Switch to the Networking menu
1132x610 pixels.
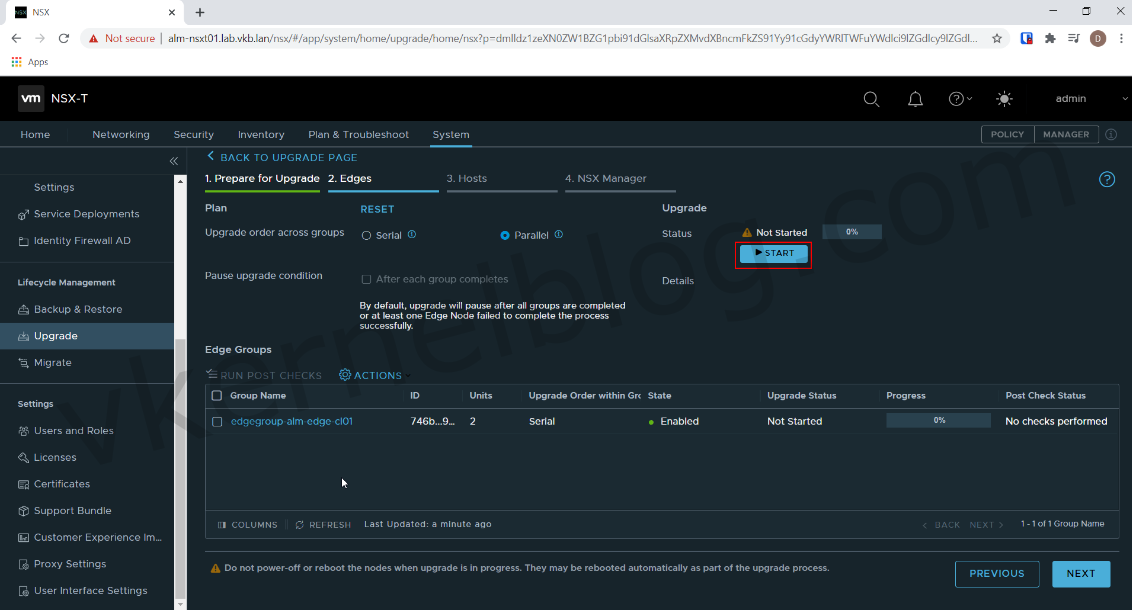point(120,134)
